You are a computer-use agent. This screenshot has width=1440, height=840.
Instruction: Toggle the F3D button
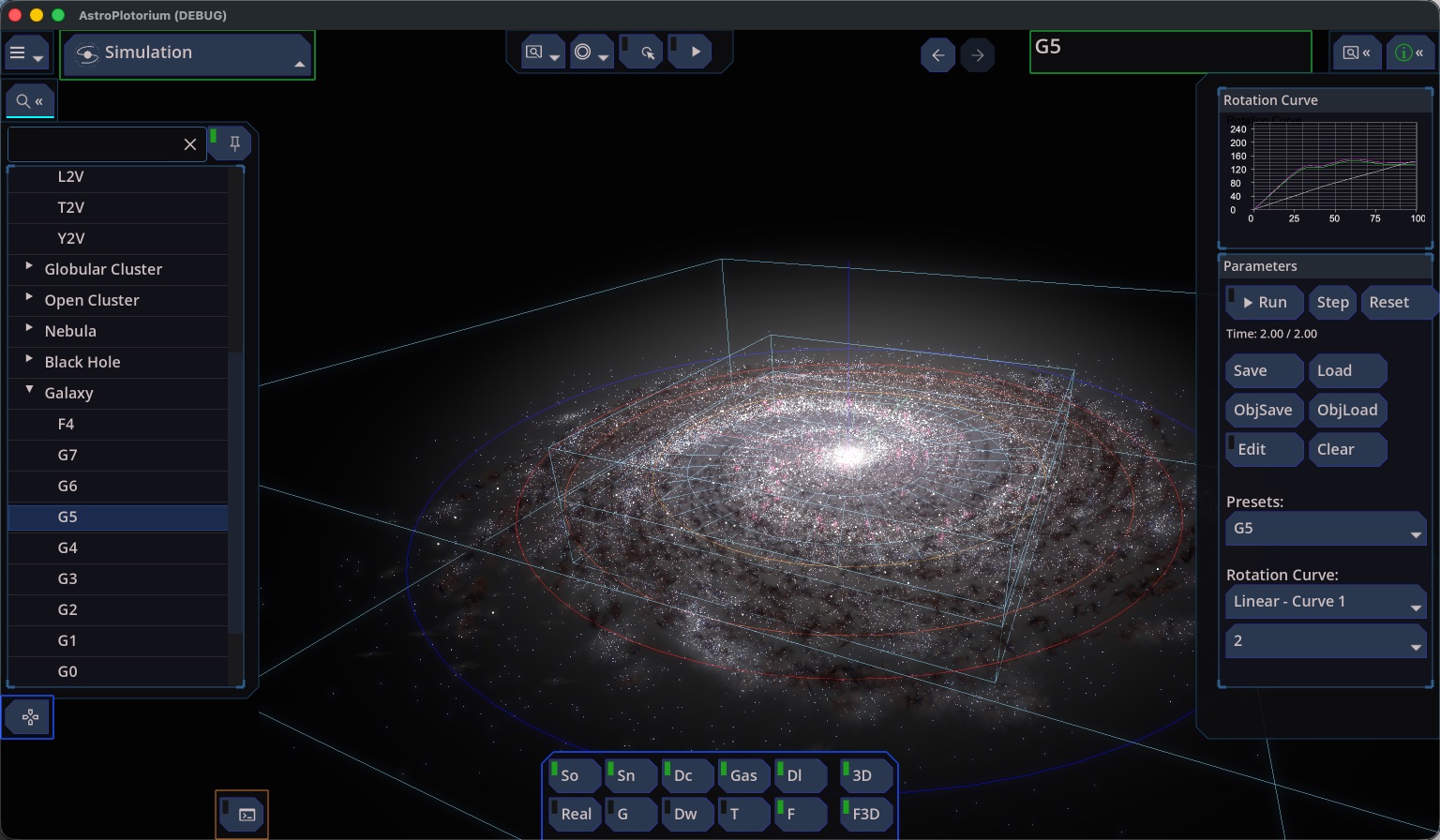coord(866,814)
